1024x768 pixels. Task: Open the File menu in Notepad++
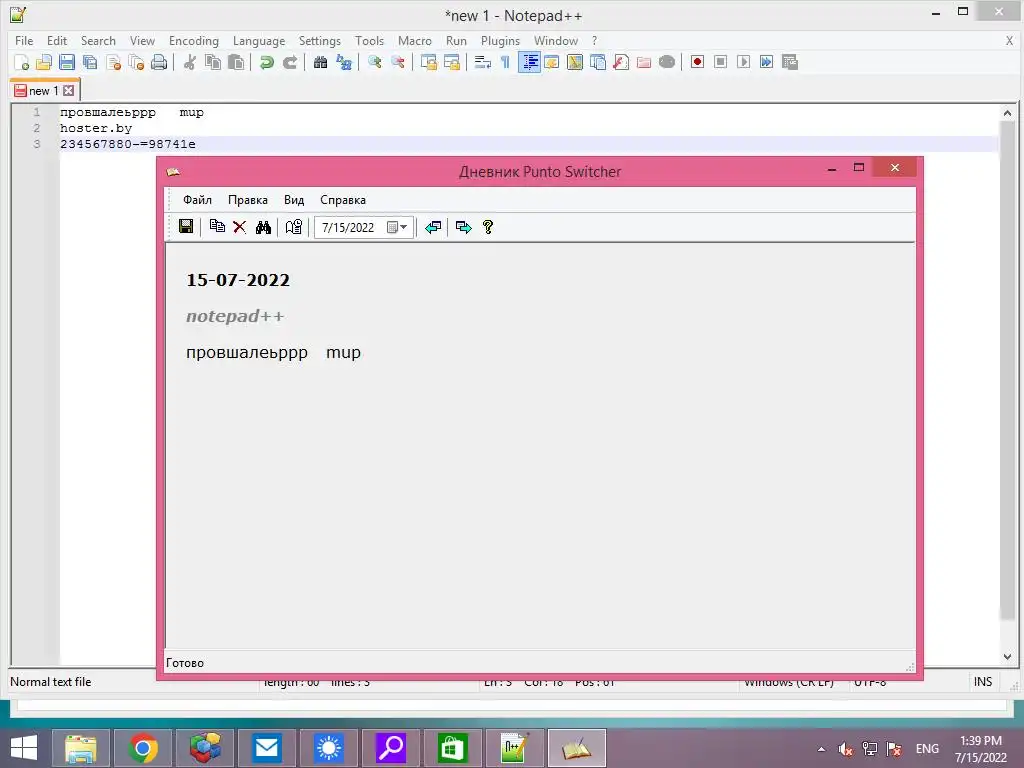pyautogui.click(x=24, y=40)
